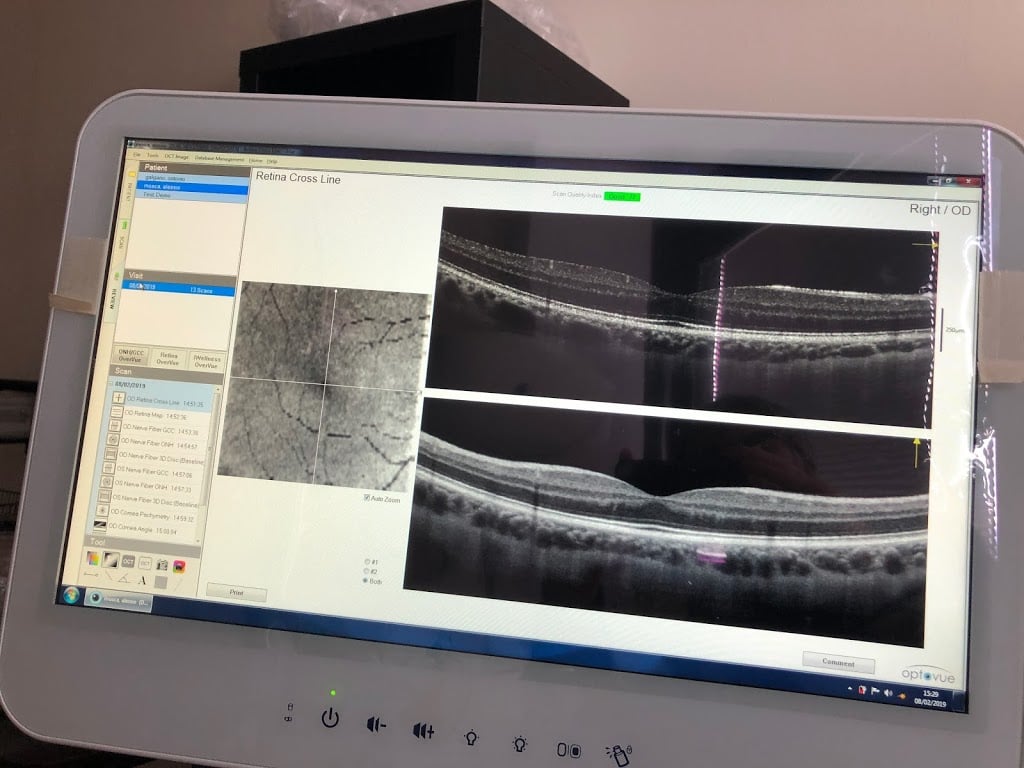
Task: Select the text annotation A tool
Action: coord(142,580)
